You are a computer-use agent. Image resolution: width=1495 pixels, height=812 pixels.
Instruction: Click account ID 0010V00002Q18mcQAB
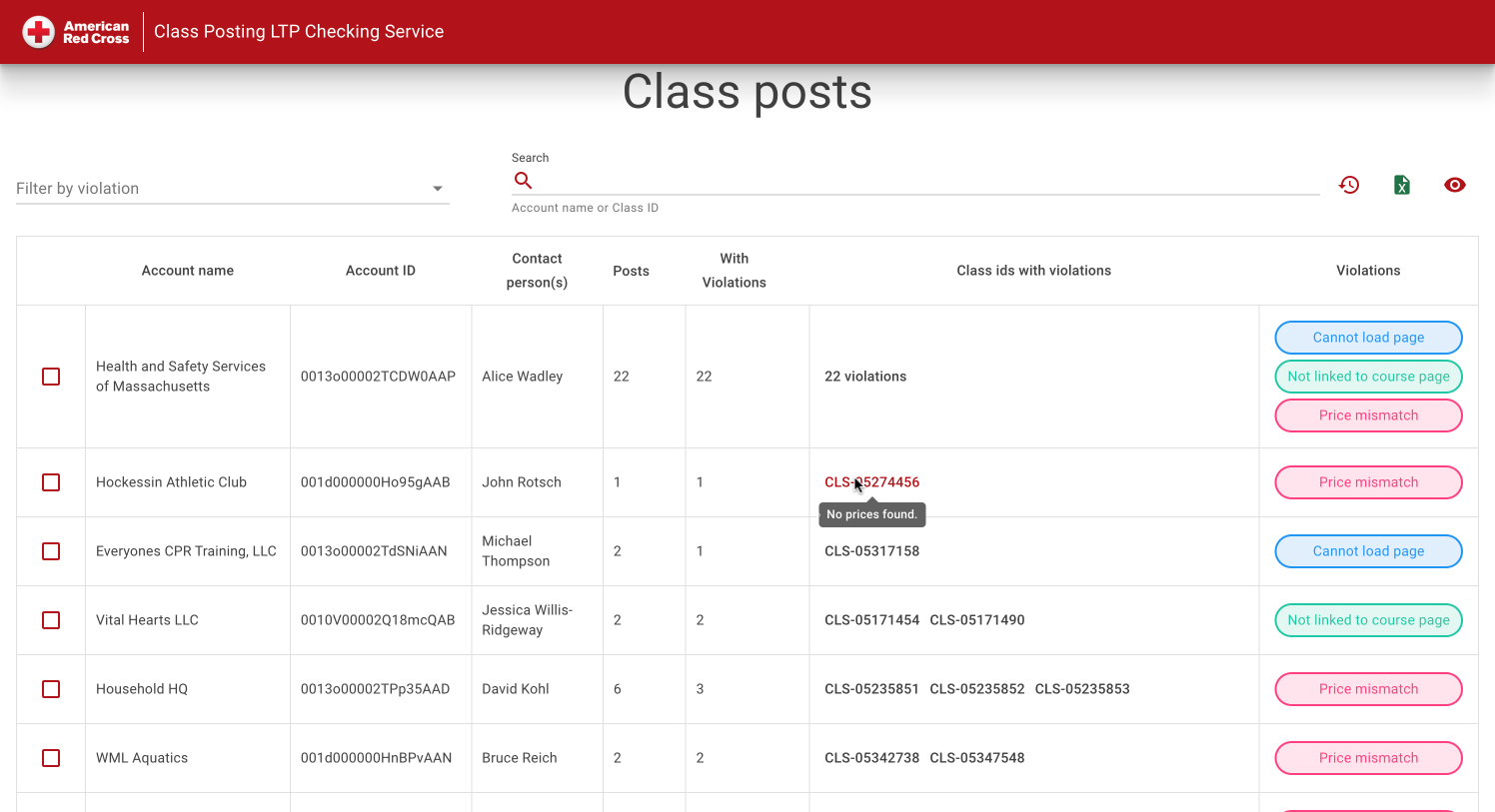coord(378,620)
